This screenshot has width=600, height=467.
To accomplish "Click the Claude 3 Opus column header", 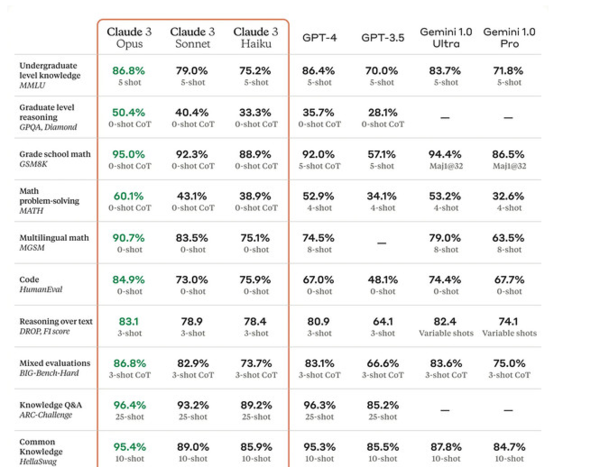I will pyautogui.click(x=130, y=39).
